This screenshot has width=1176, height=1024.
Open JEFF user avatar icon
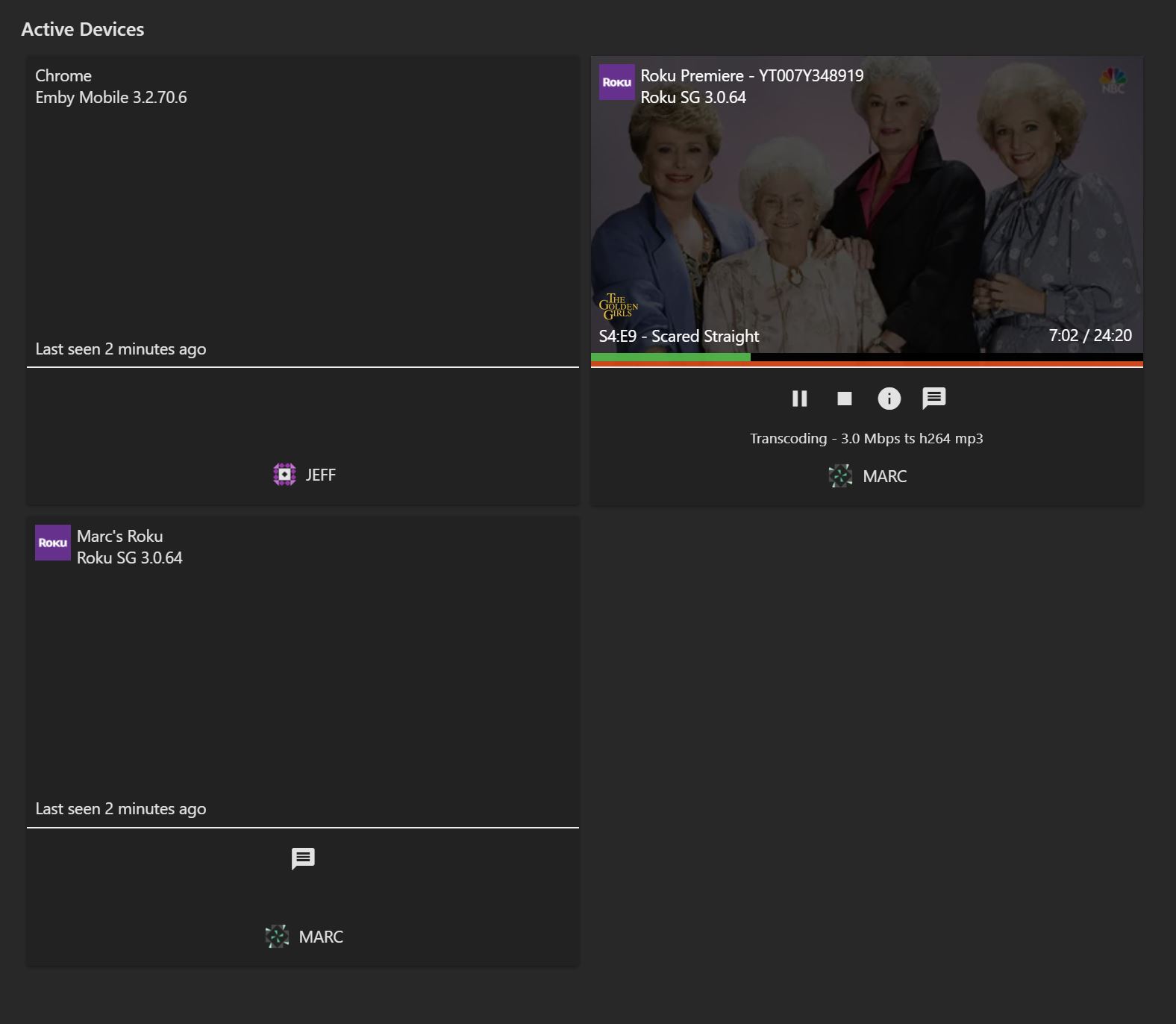click(284, 475)
